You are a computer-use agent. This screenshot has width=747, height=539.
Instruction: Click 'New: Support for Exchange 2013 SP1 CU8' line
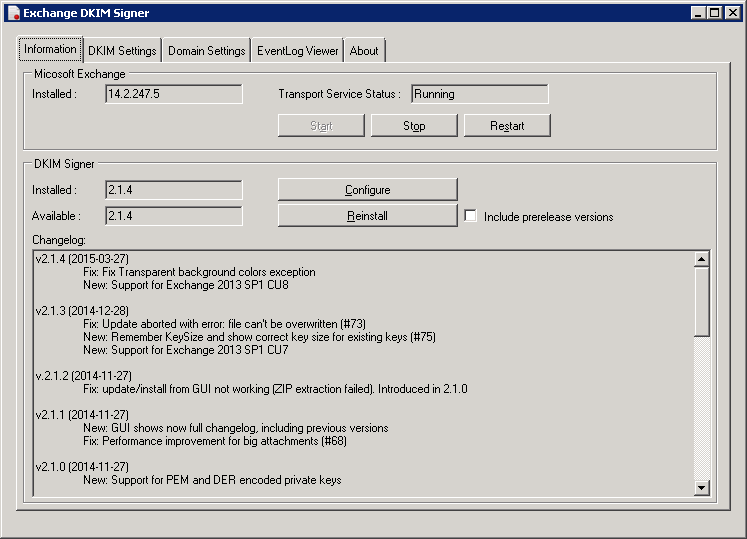pos(186,285)
